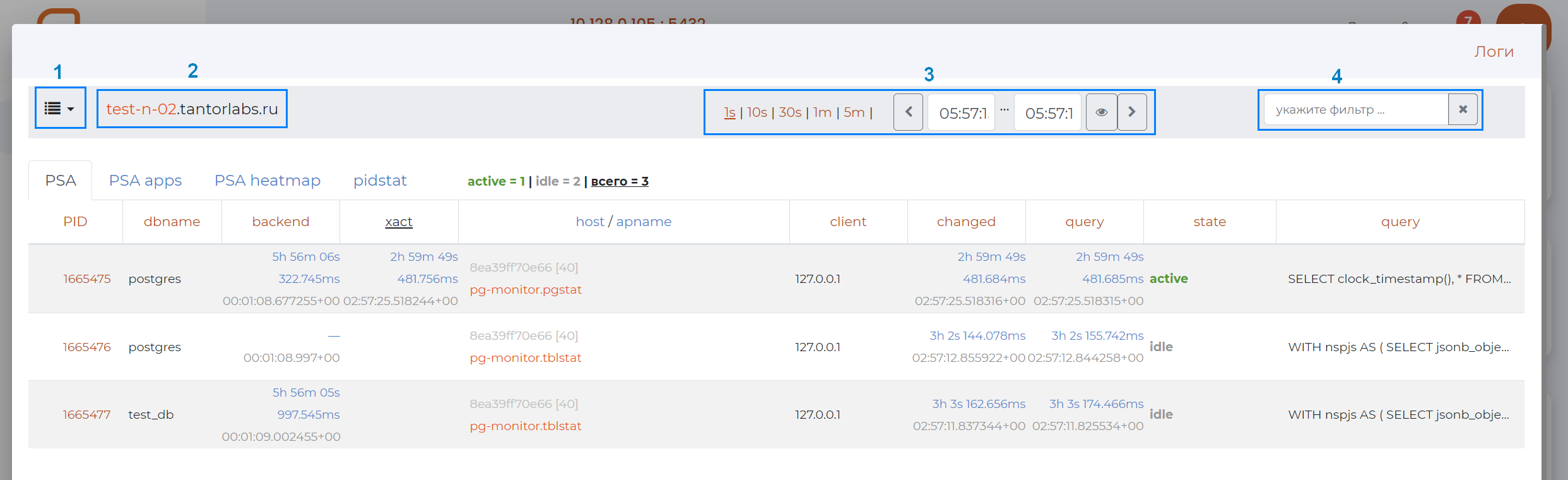The height and width of the screenshot is (480, 1568).
Task: Sort by the xact column header
Action: click(399, 222)
